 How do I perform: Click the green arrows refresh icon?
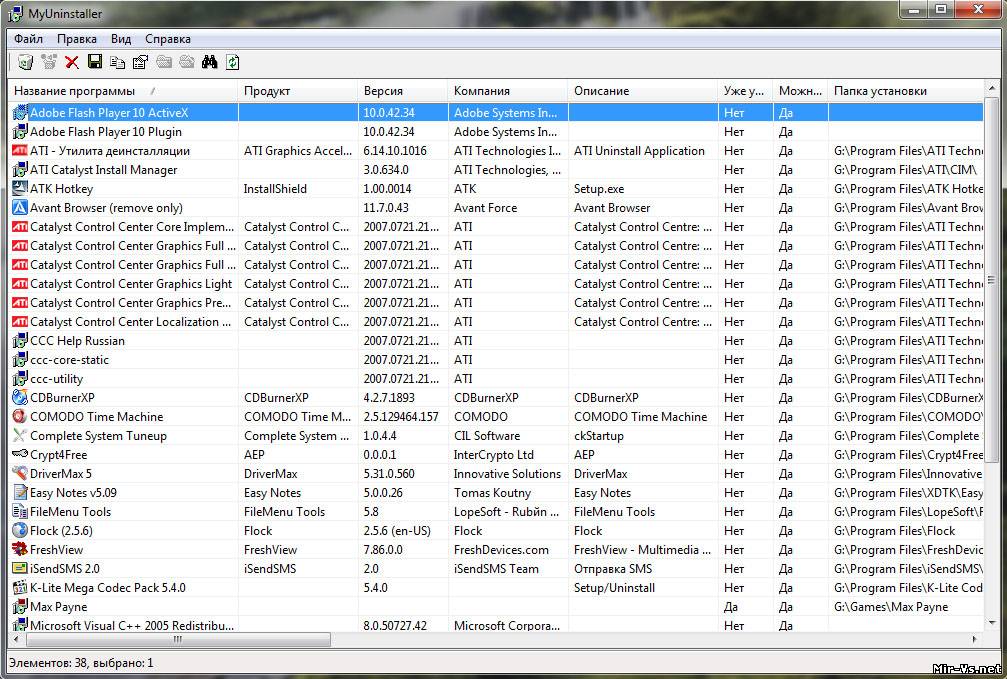[232, 62]
